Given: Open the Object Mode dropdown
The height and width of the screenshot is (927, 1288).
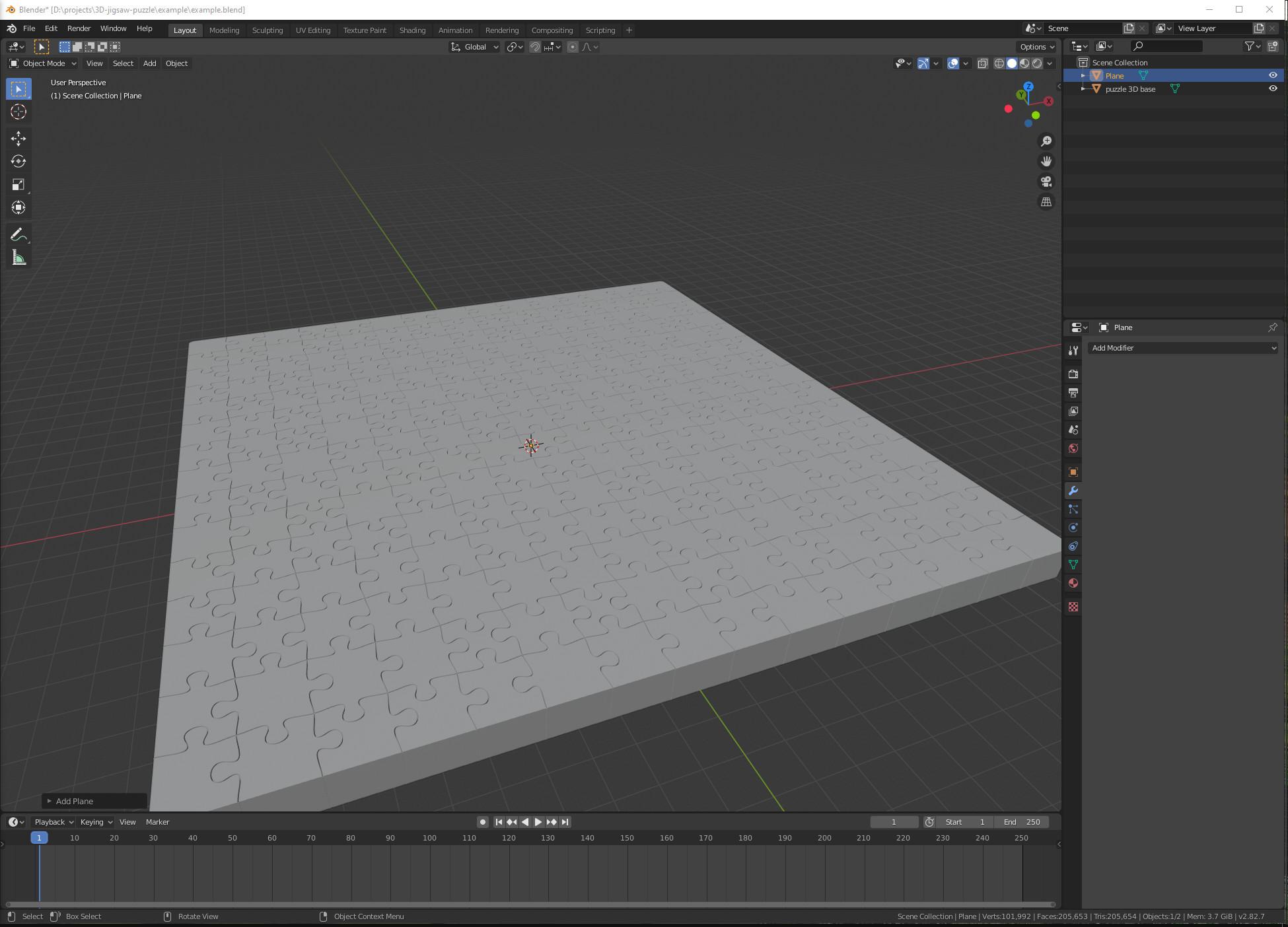Looking at the screenshot, I should tap(42, 63).
